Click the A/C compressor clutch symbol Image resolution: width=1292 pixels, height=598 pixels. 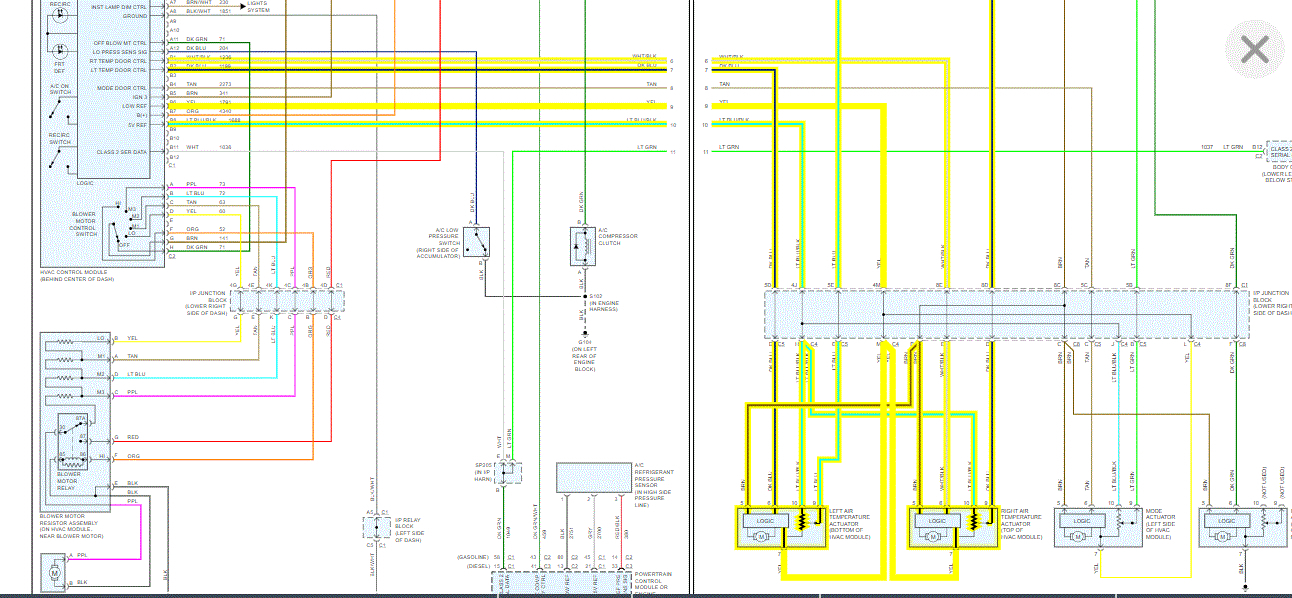[582, 245]
